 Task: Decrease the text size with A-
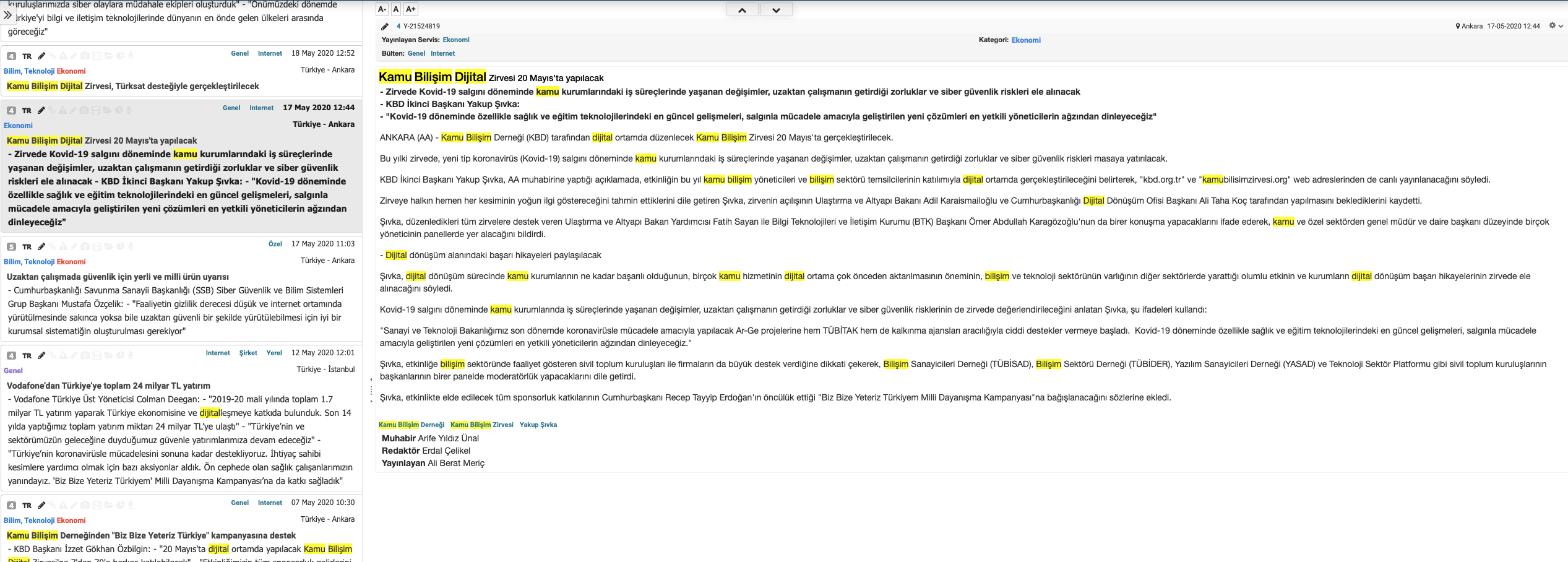coord(382,9)
